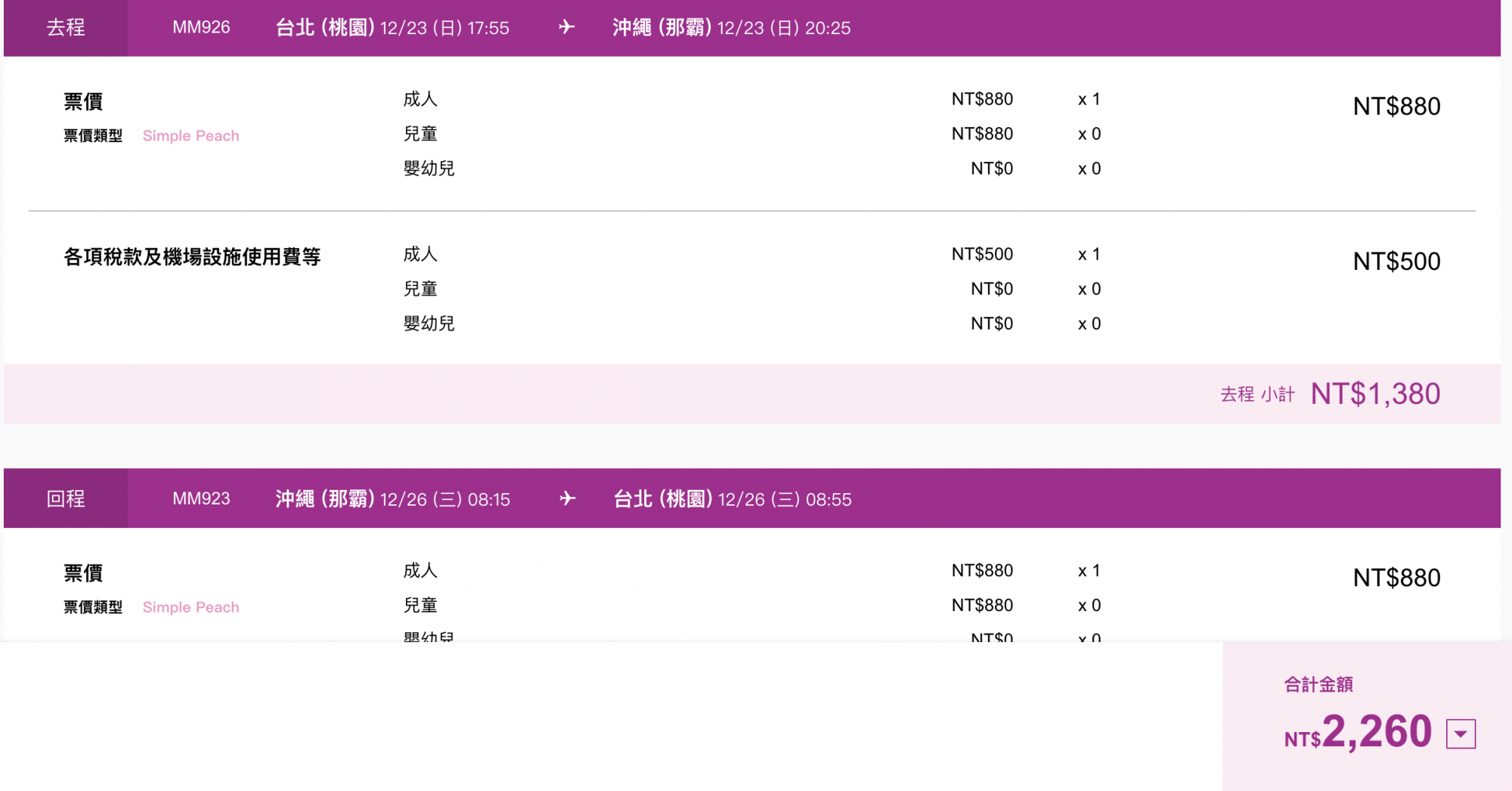Click the return departure 沖繩 (那霸) 08:15

tap(392, 499)
